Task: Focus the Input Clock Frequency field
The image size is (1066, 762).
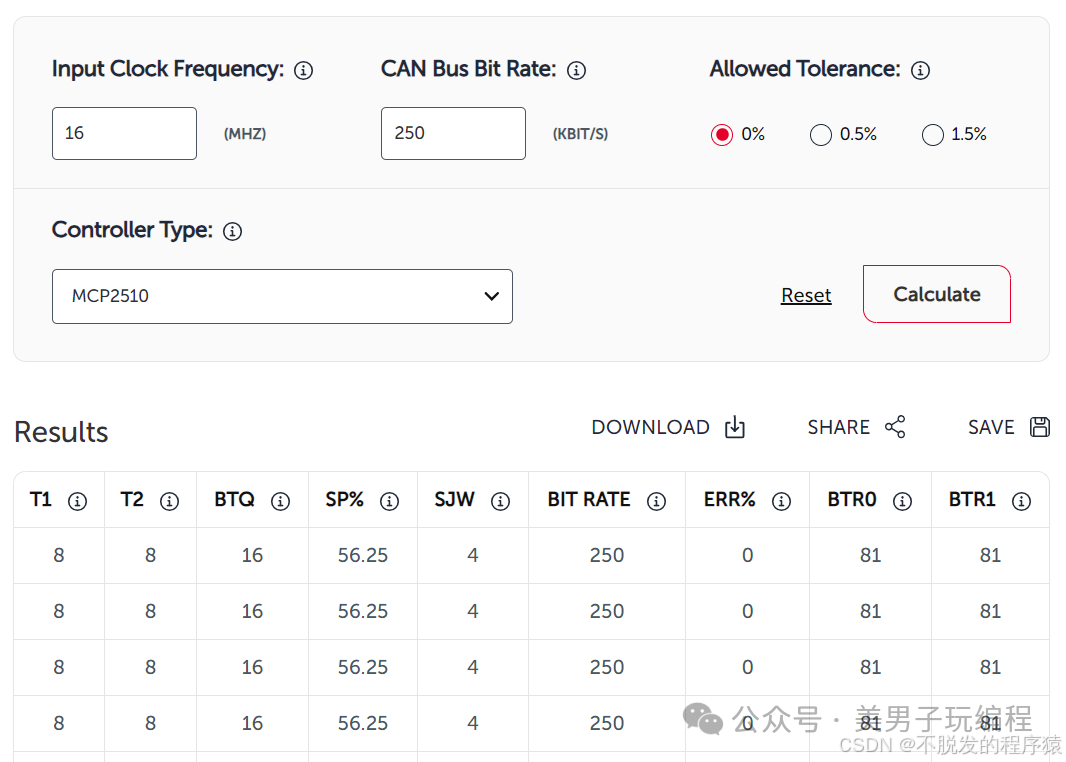Action: [x=124, y=133]
